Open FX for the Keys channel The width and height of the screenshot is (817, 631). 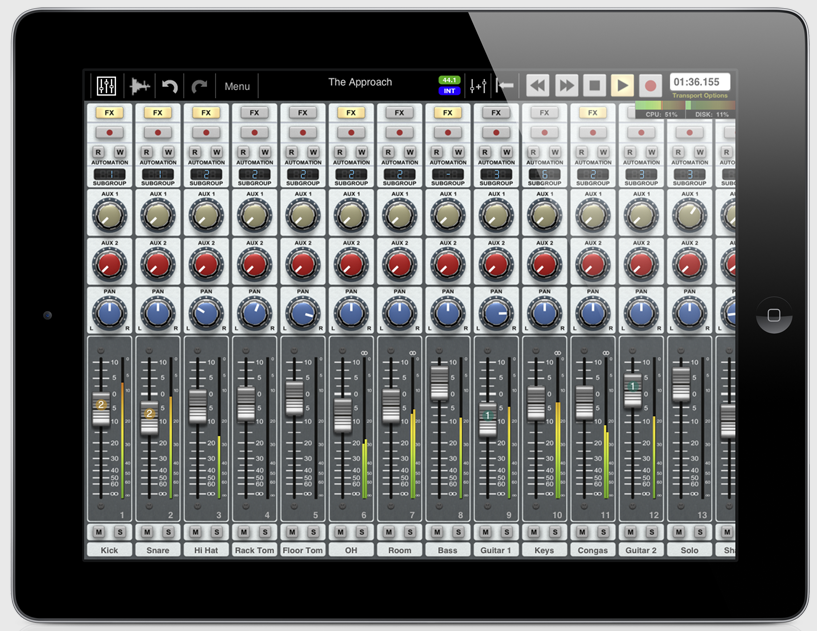point(544,113)
